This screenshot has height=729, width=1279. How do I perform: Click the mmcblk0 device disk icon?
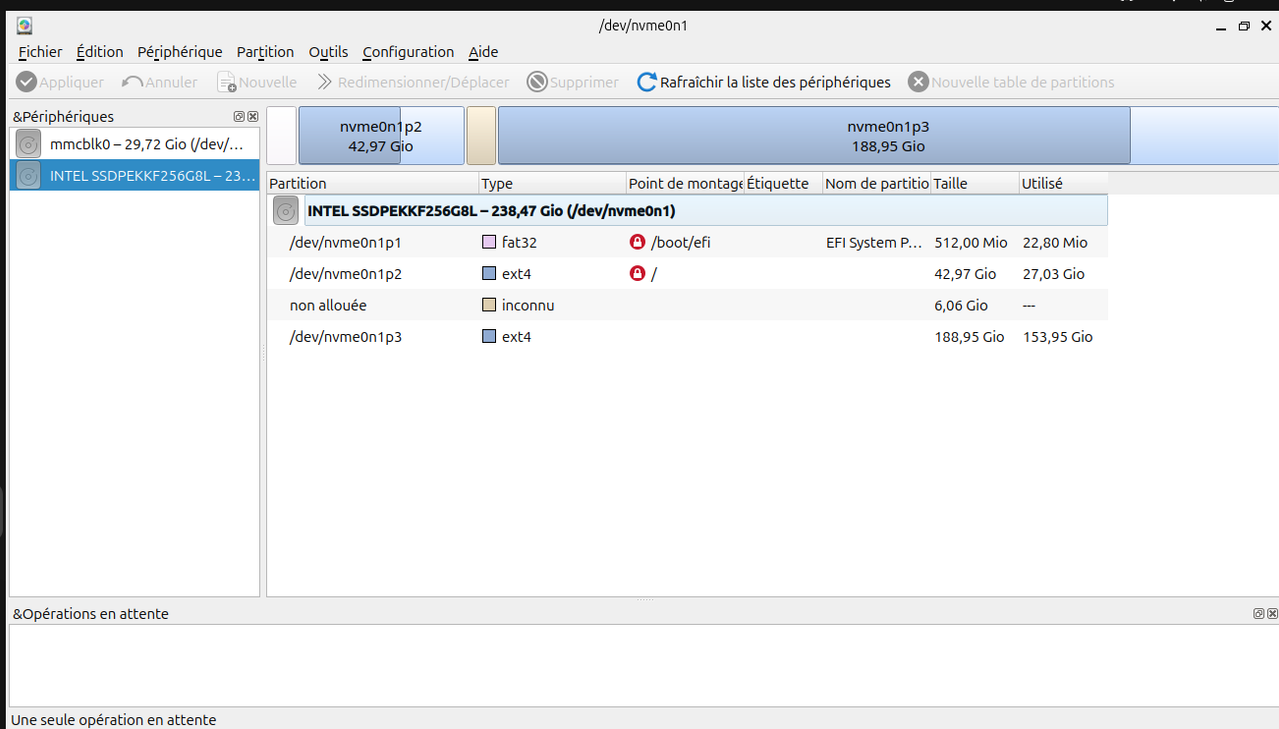pos(28,144)
